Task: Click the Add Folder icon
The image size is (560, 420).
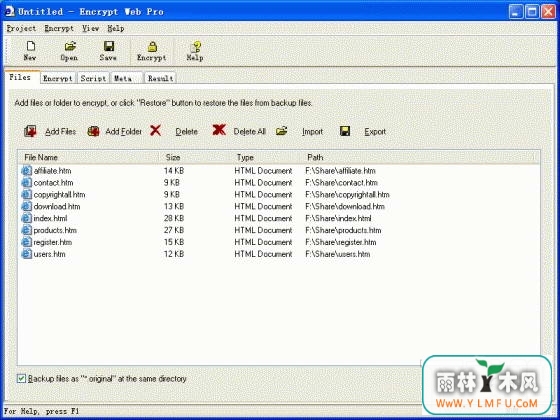Action: [x=93, y=131]
